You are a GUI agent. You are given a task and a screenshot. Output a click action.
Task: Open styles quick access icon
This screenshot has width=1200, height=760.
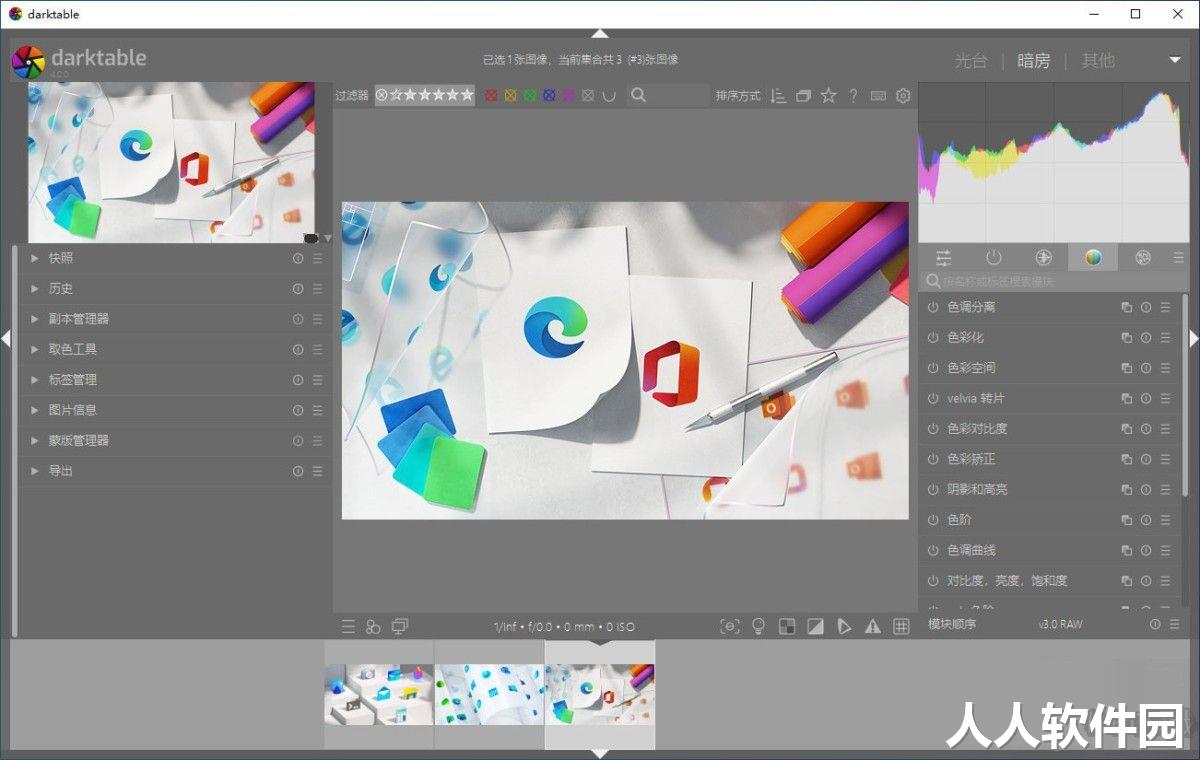[373, 627]
